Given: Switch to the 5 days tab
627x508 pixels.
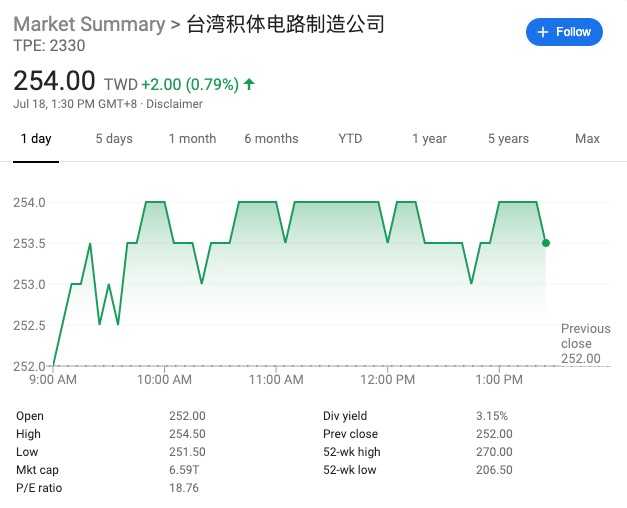Looking at the screenshot, I should pos(114,139).
